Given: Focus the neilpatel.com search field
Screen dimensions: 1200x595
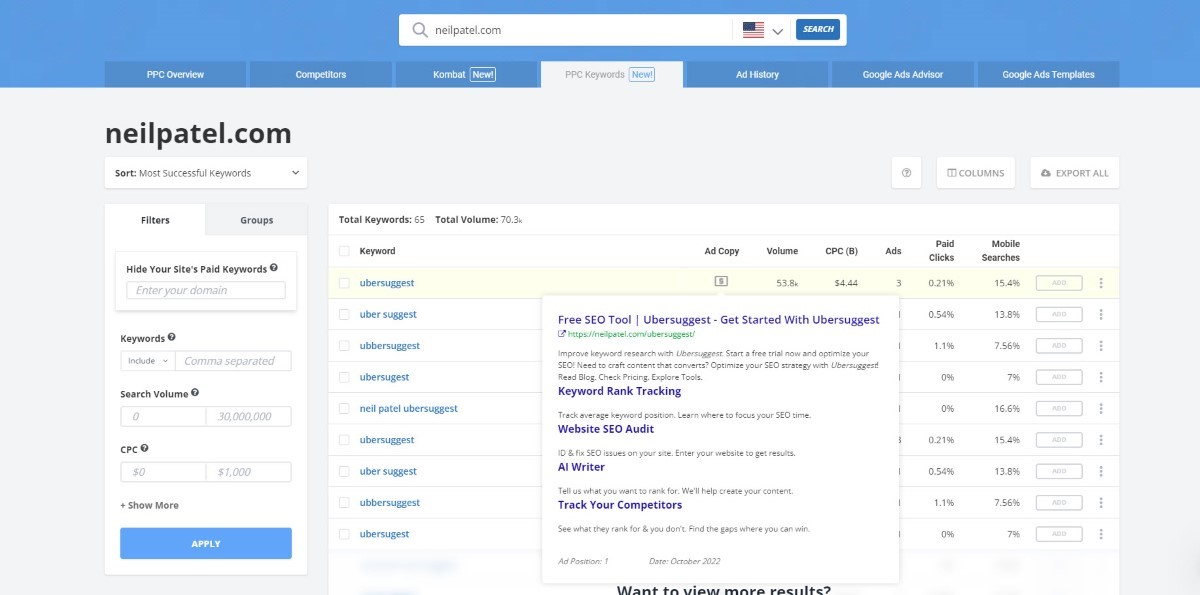Looking at the screenshot, I should pyautogui.click(x=580, y=30).
